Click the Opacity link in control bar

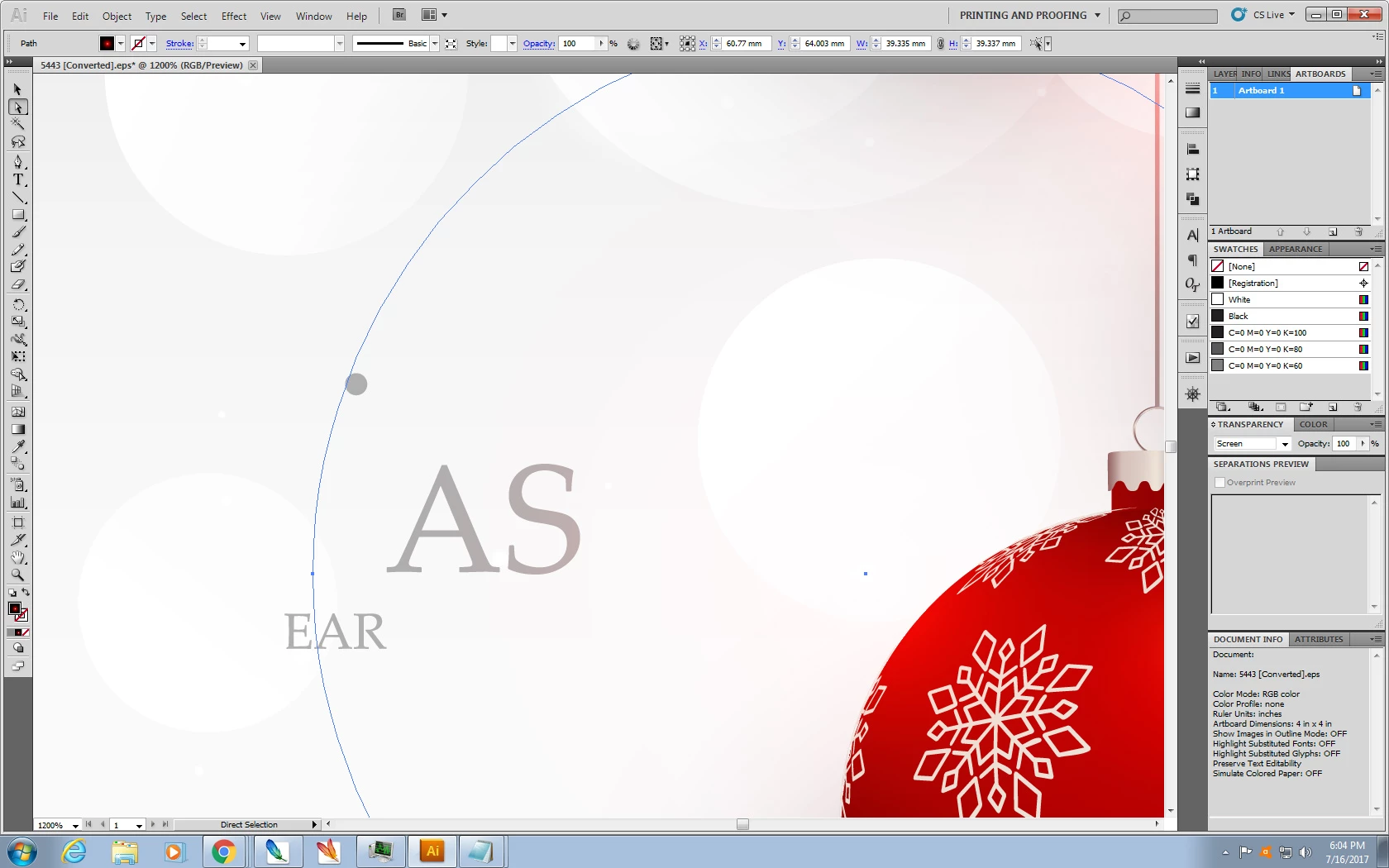538,44
